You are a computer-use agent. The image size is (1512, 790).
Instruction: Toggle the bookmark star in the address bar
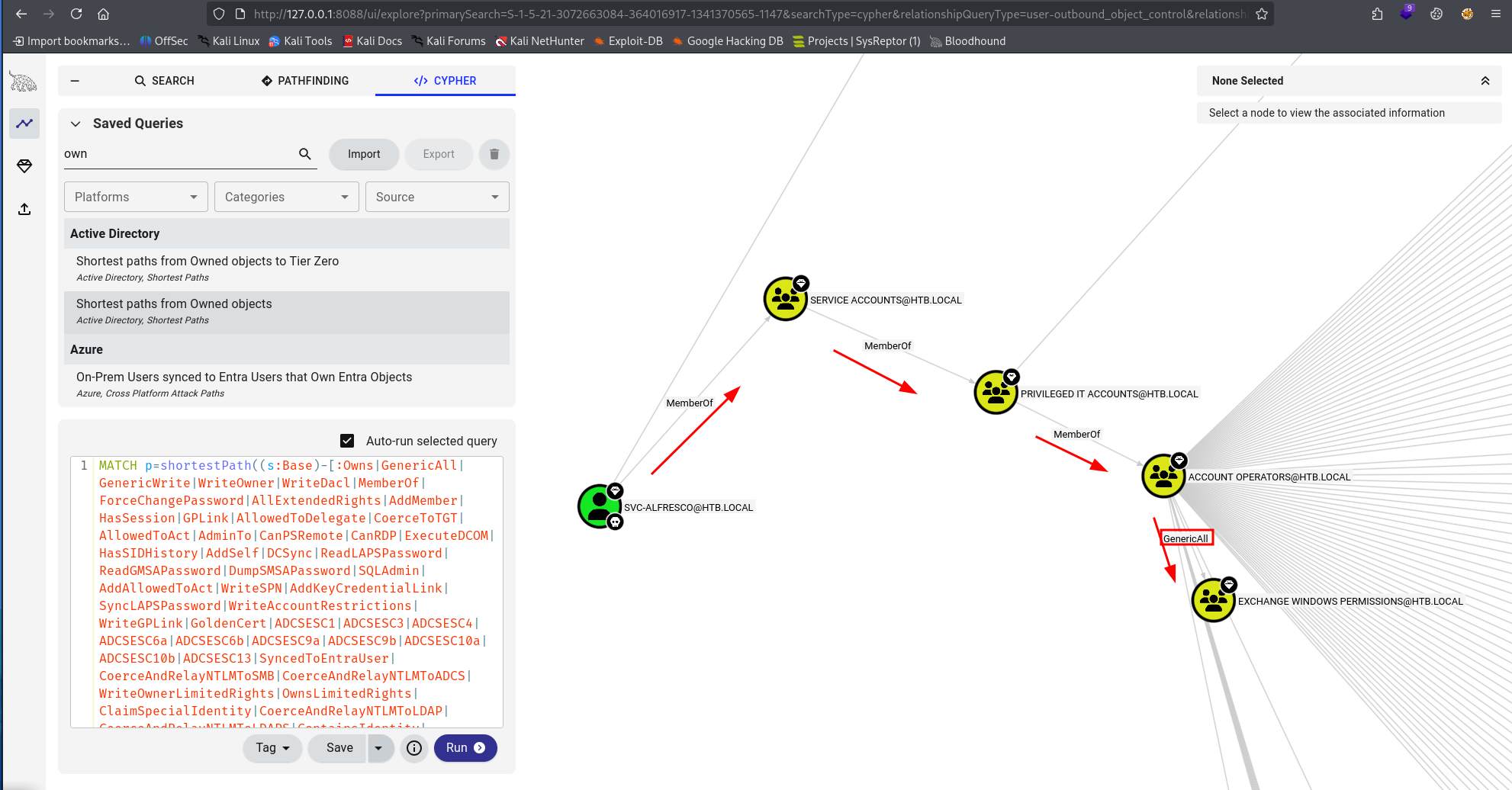pos(1261,13)
